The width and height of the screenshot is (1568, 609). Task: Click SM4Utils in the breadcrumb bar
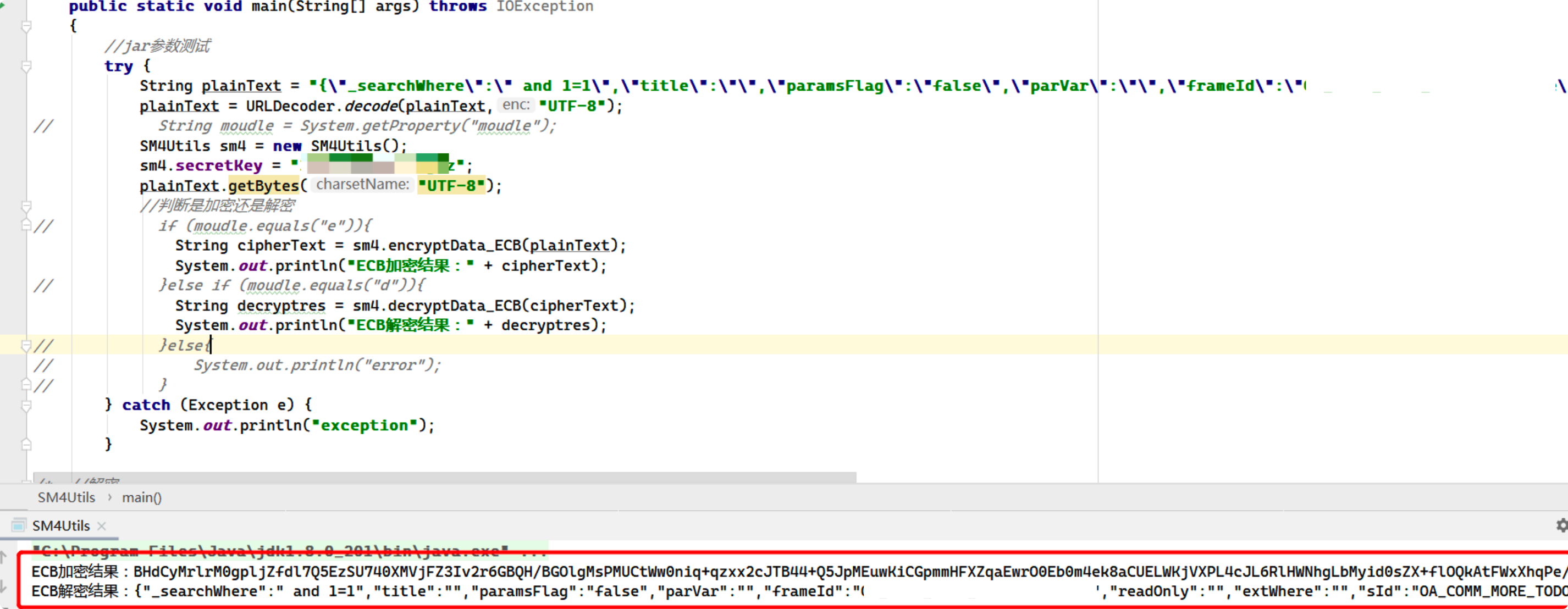(x=67, y=497)
